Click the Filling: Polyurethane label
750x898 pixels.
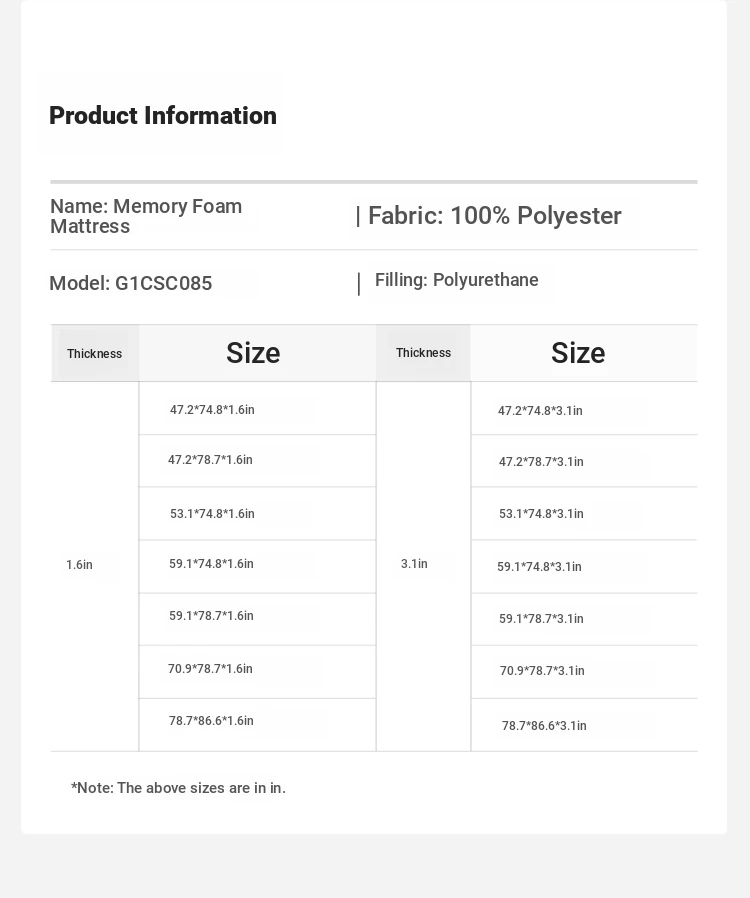click(x=456, y=280)
